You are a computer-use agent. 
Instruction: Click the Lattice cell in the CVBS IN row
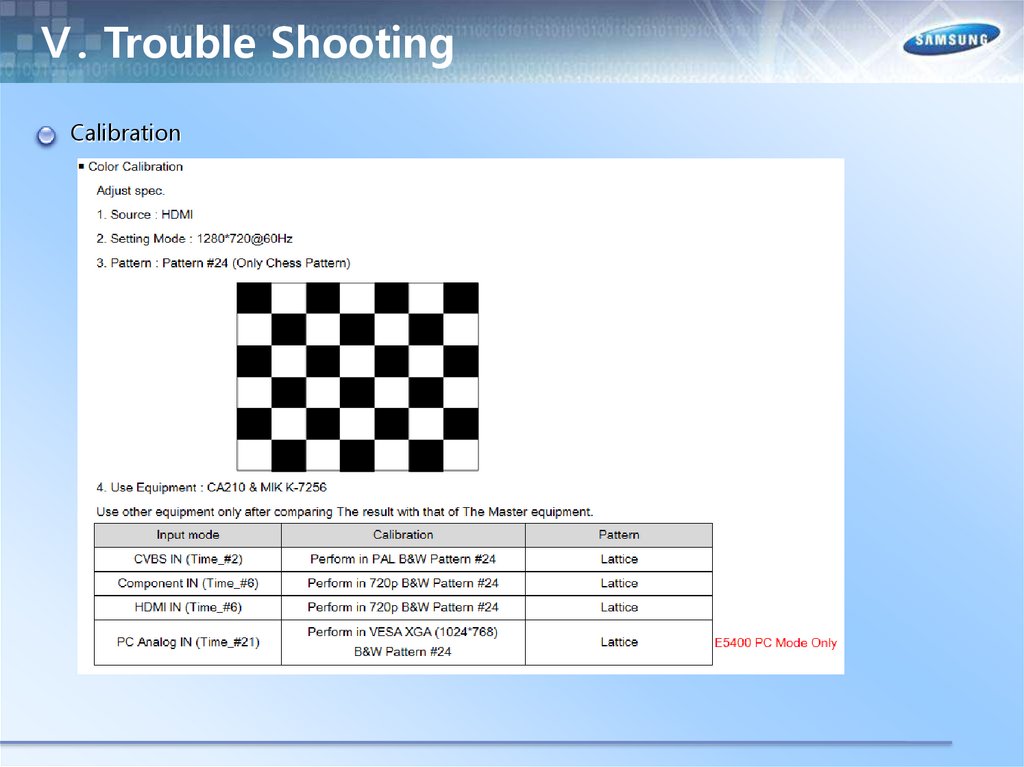pyautogui.click(x=618, y=559)
